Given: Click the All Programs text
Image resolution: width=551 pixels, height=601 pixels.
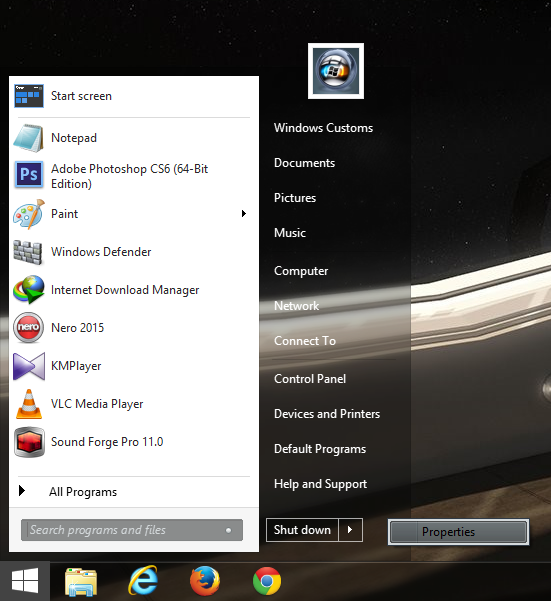Looking at the screenshot, I should point(83,492).
